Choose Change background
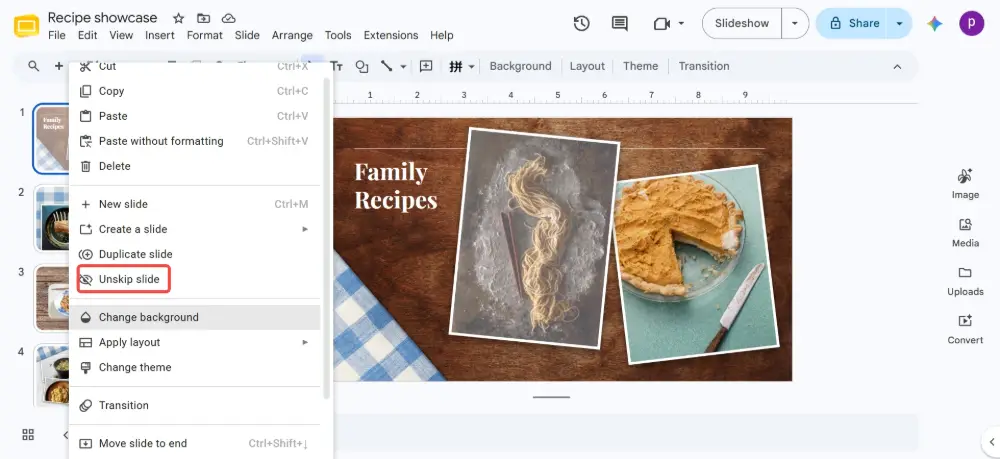Screen dimensions: 1000x459 [195, 317]
